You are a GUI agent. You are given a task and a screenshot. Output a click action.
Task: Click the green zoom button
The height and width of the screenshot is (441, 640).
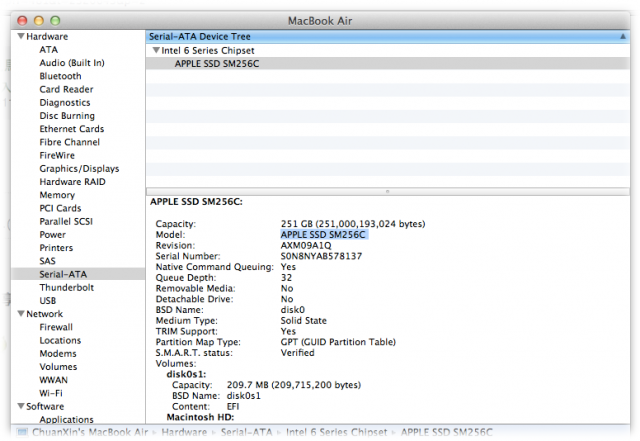[x=55, y=20]
